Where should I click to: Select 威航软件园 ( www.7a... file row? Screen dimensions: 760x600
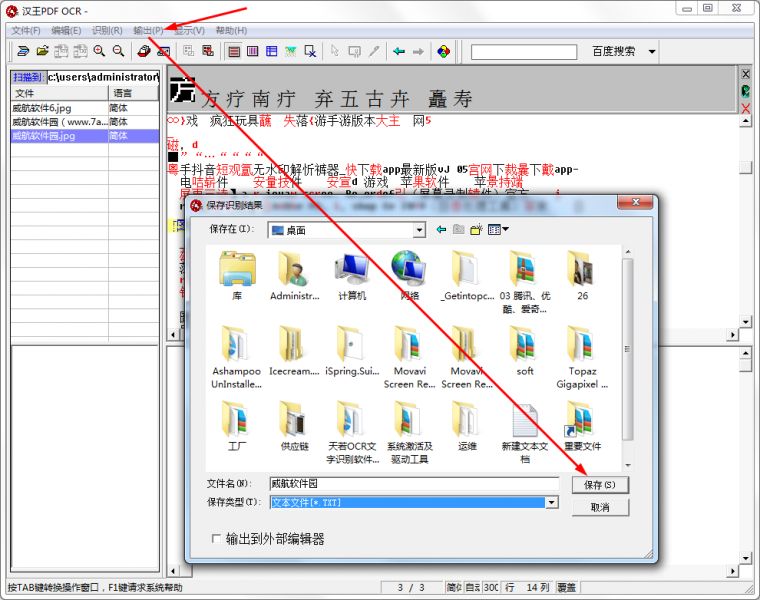coord(85,122)
